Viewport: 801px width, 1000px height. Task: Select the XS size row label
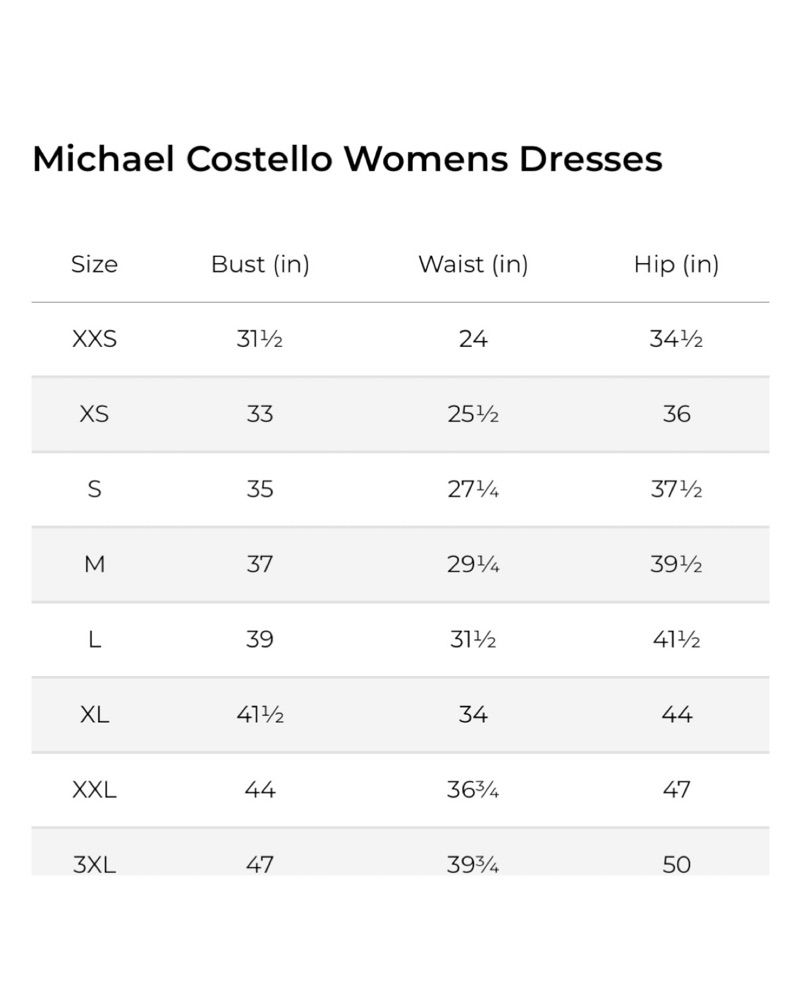[x=94, y=414]
